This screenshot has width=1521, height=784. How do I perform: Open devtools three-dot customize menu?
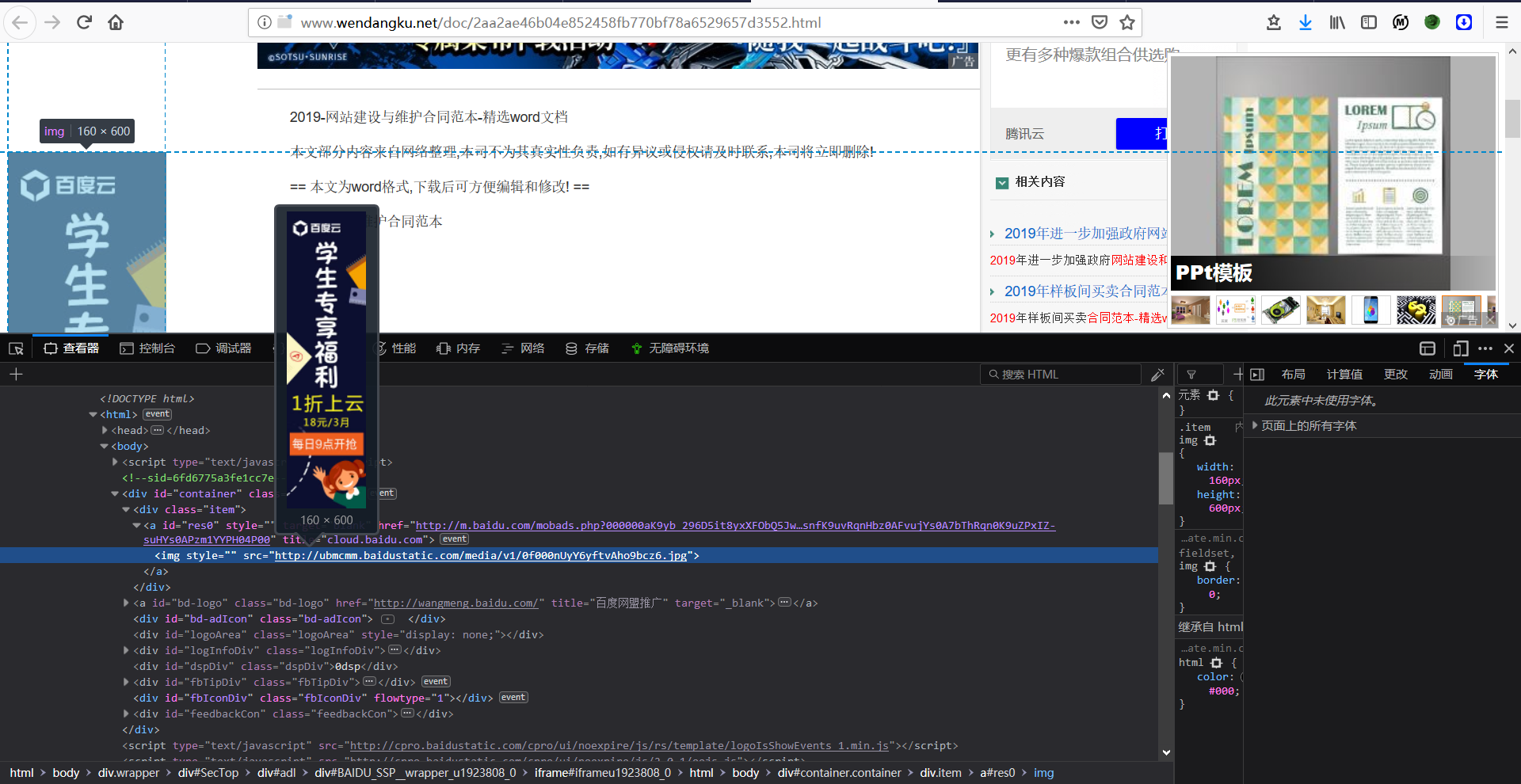tap(1485, 348)
